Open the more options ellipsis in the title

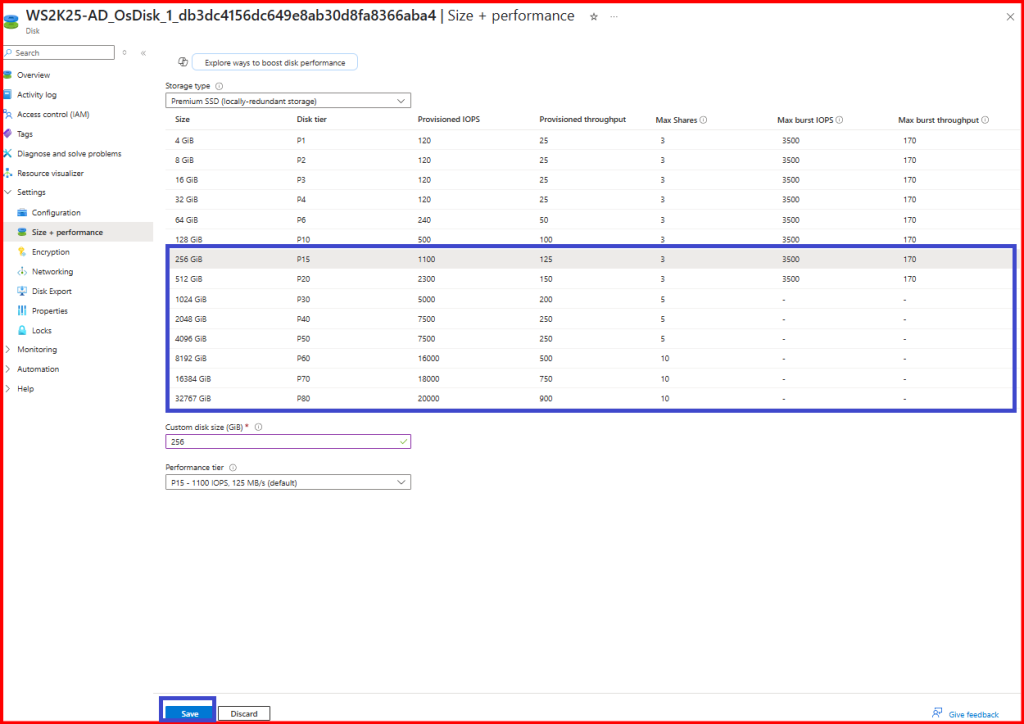[613, 17]
